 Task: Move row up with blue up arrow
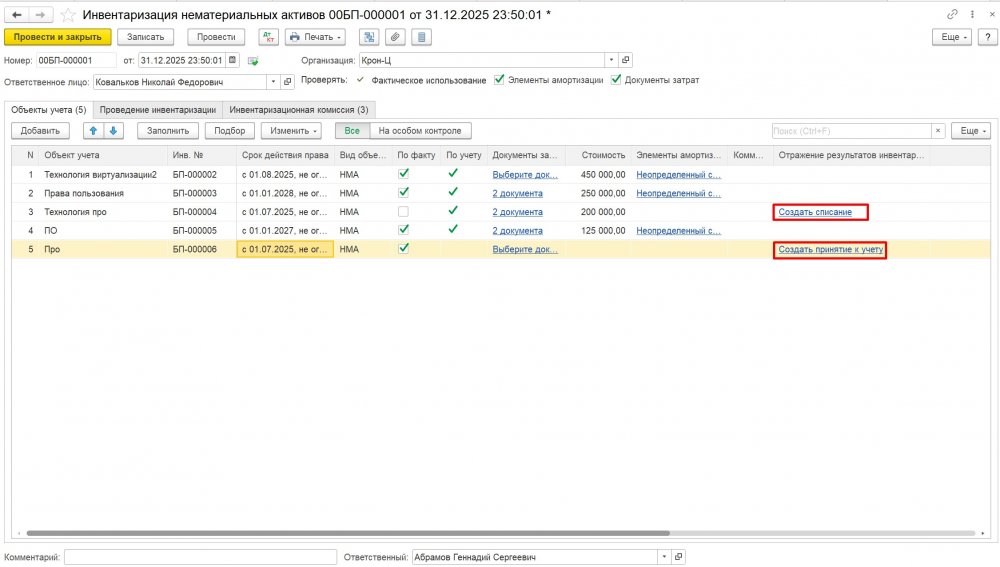click(93, 131)
